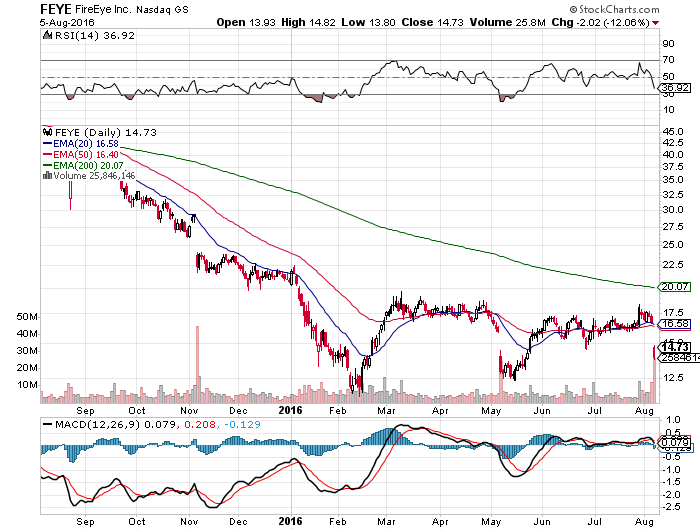Click the High 14.82 value
Image resolution: width=700 pixels, height=530 pixels.
tap(308, 22)
